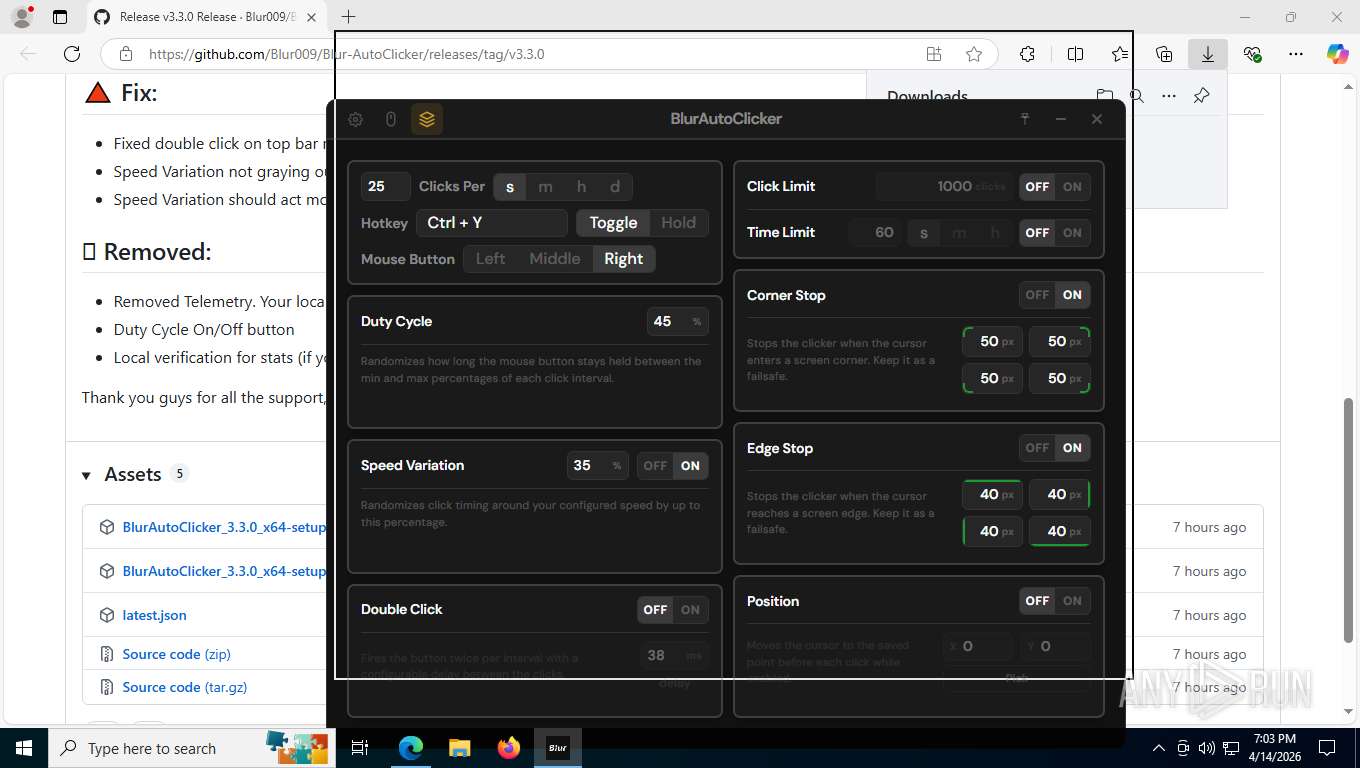The width and height of the screenshot is (1360, 768).
Task: Turn Time Limit ON
Action: (x=1072, y=233)
